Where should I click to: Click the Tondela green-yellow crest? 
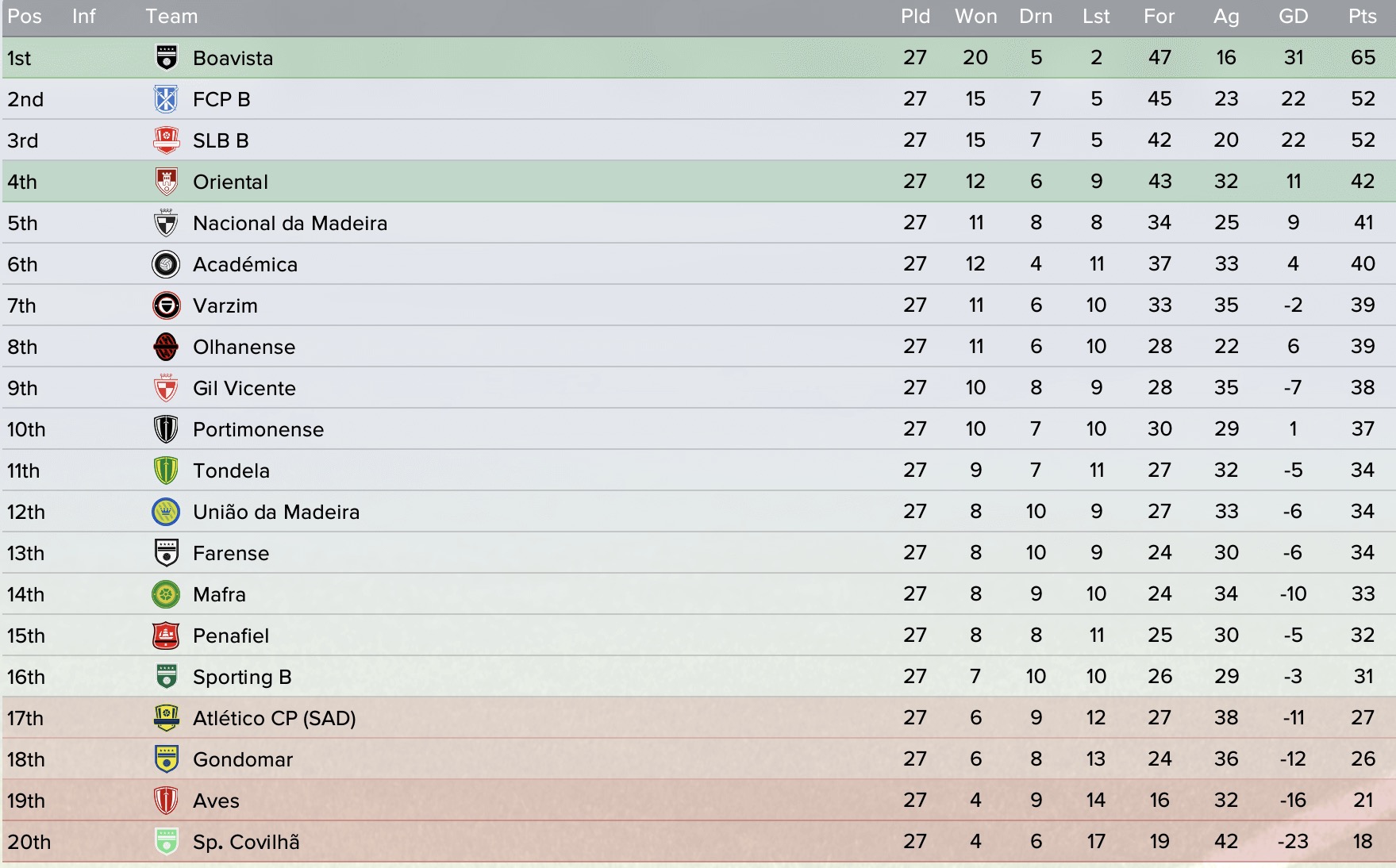pyautogui.click(x=166, y=470)
